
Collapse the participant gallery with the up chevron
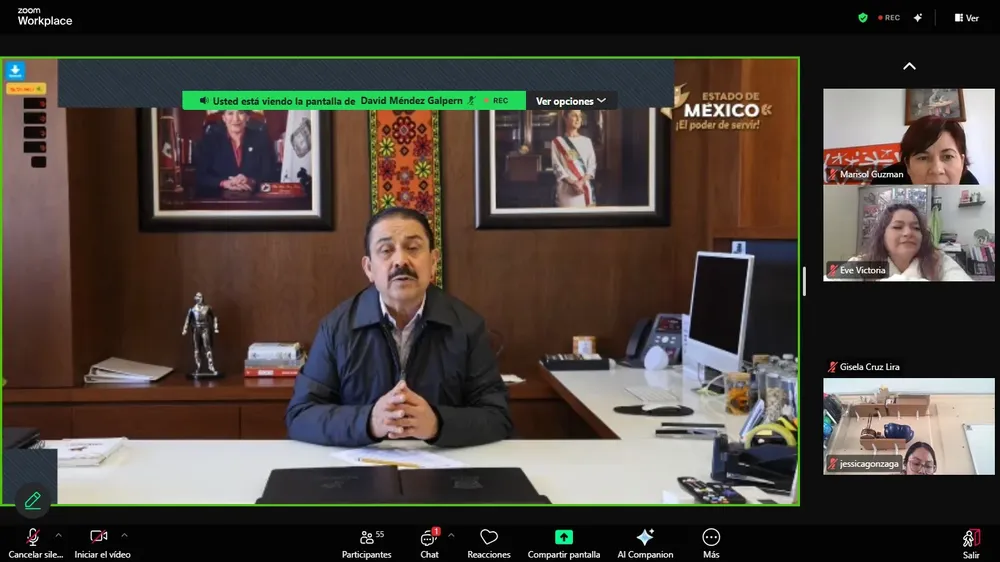pos(909,67)
